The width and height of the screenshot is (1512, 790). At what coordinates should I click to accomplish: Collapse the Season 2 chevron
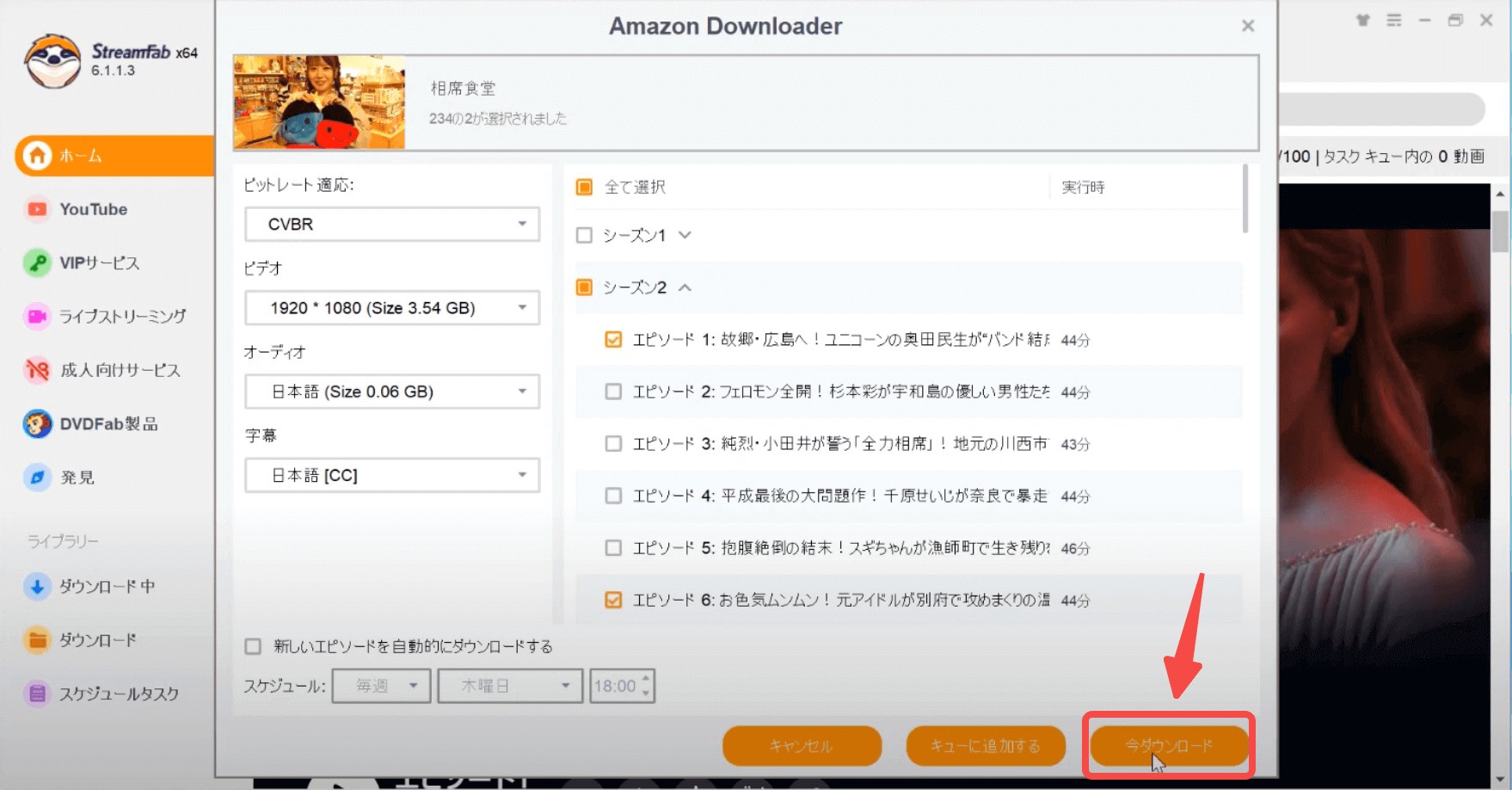pyautogui.click(x=685, y=287)
